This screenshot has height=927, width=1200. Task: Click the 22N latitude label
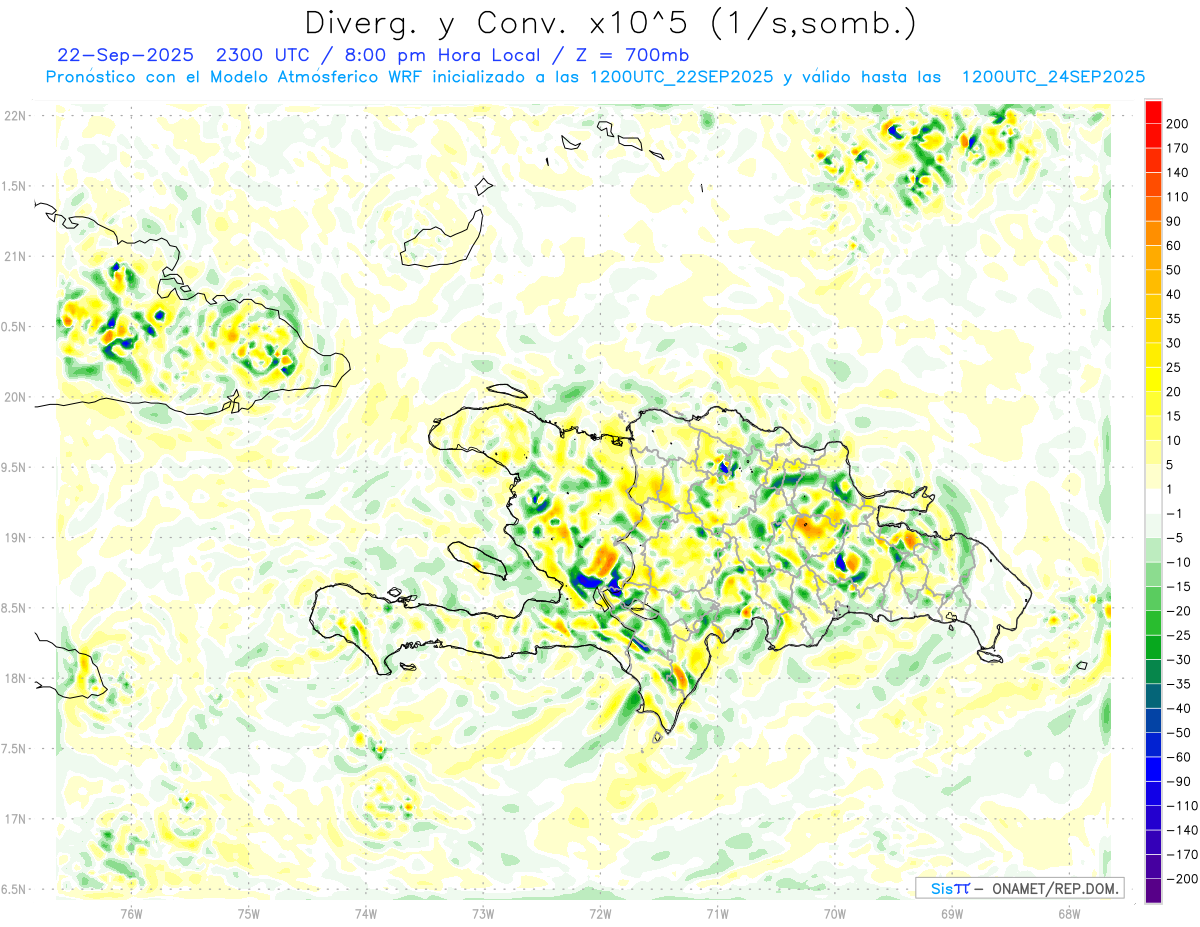(x=15, y=116)
